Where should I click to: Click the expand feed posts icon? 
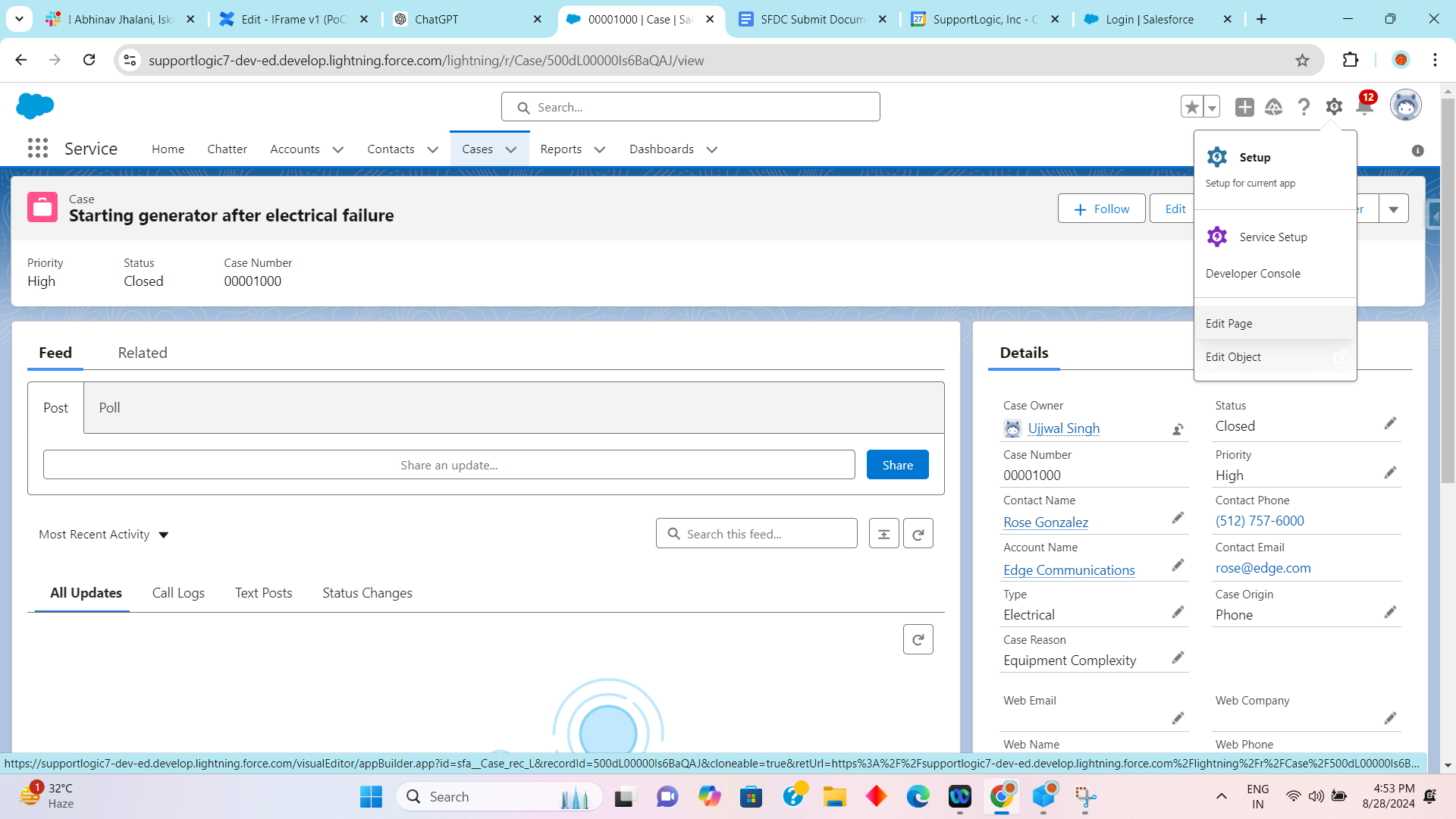pos(883,534)
